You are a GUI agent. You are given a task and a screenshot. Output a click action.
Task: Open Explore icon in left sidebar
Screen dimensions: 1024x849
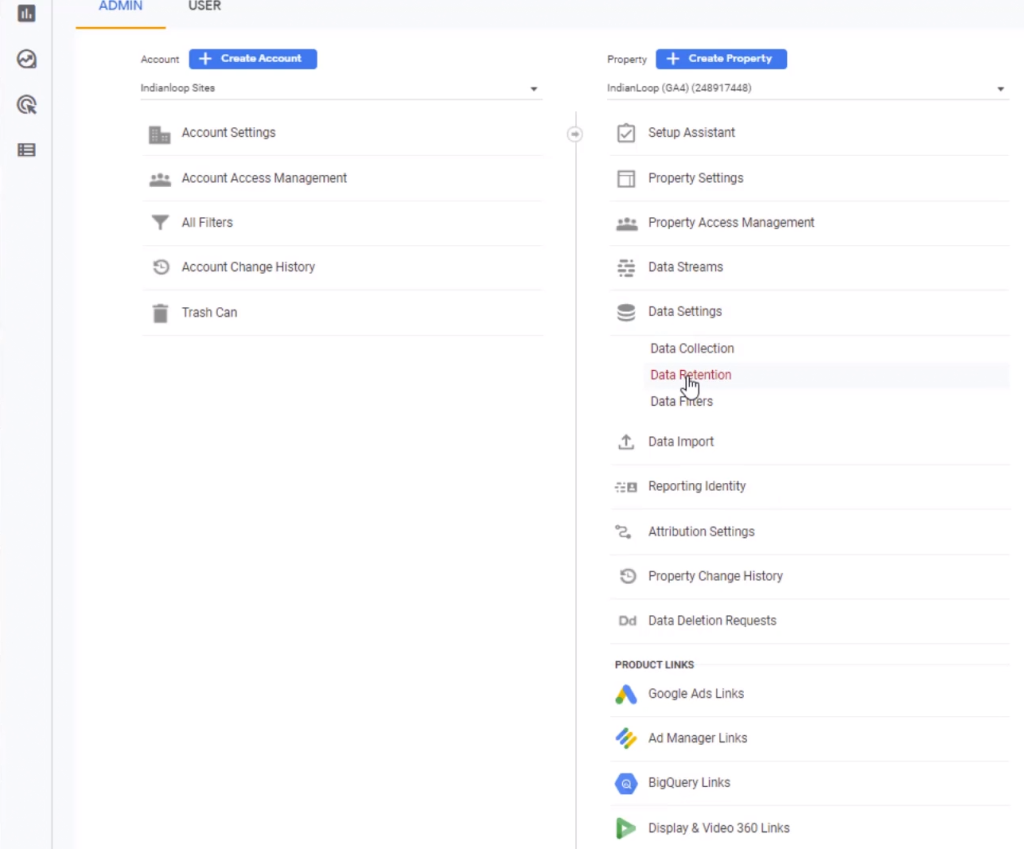click(27, 59)
